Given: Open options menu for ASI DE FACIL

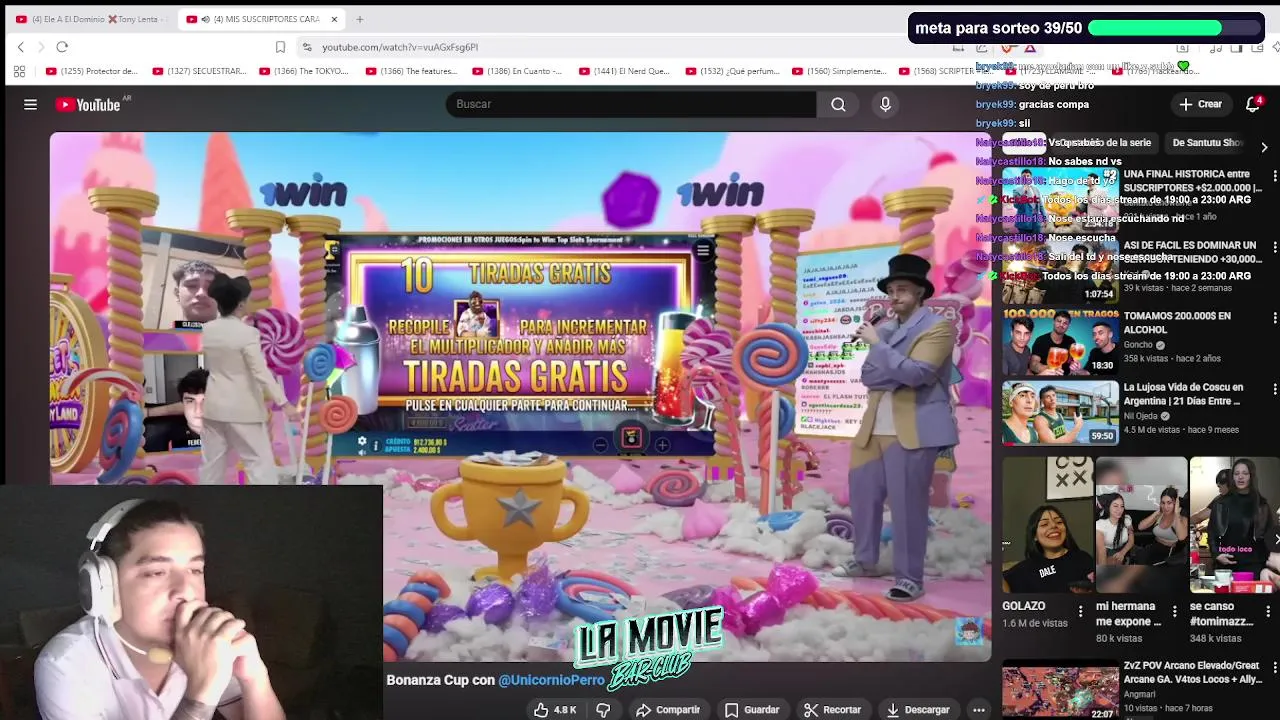Looking at the screenshot, I should coord(1274,247).
